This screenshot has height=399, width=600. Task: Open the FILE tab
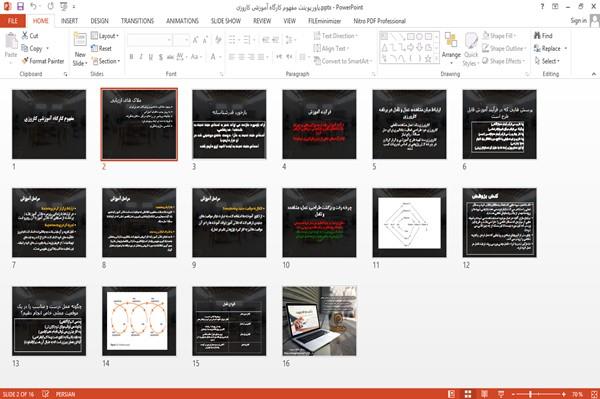[13, 21]
